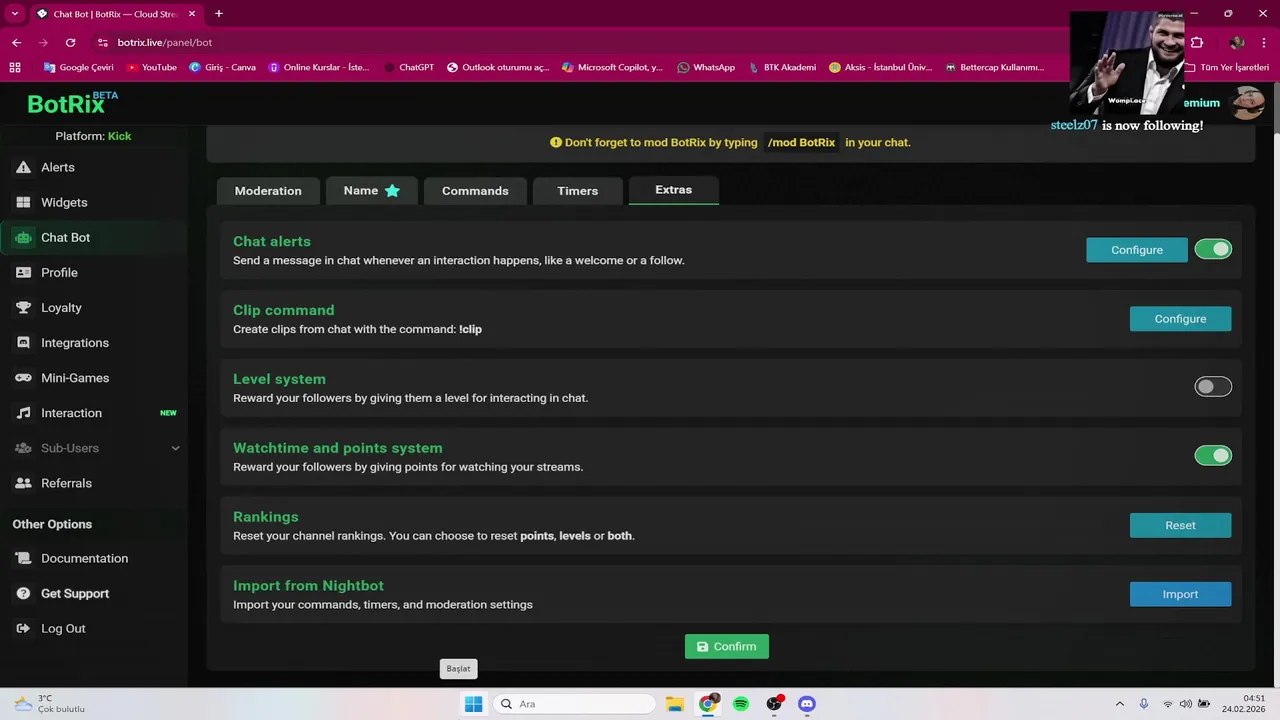Image resolution: width=1280 pixels, height=720 pixels.
Task: Select the Extras tab
Action: click(x=673, y=190)
